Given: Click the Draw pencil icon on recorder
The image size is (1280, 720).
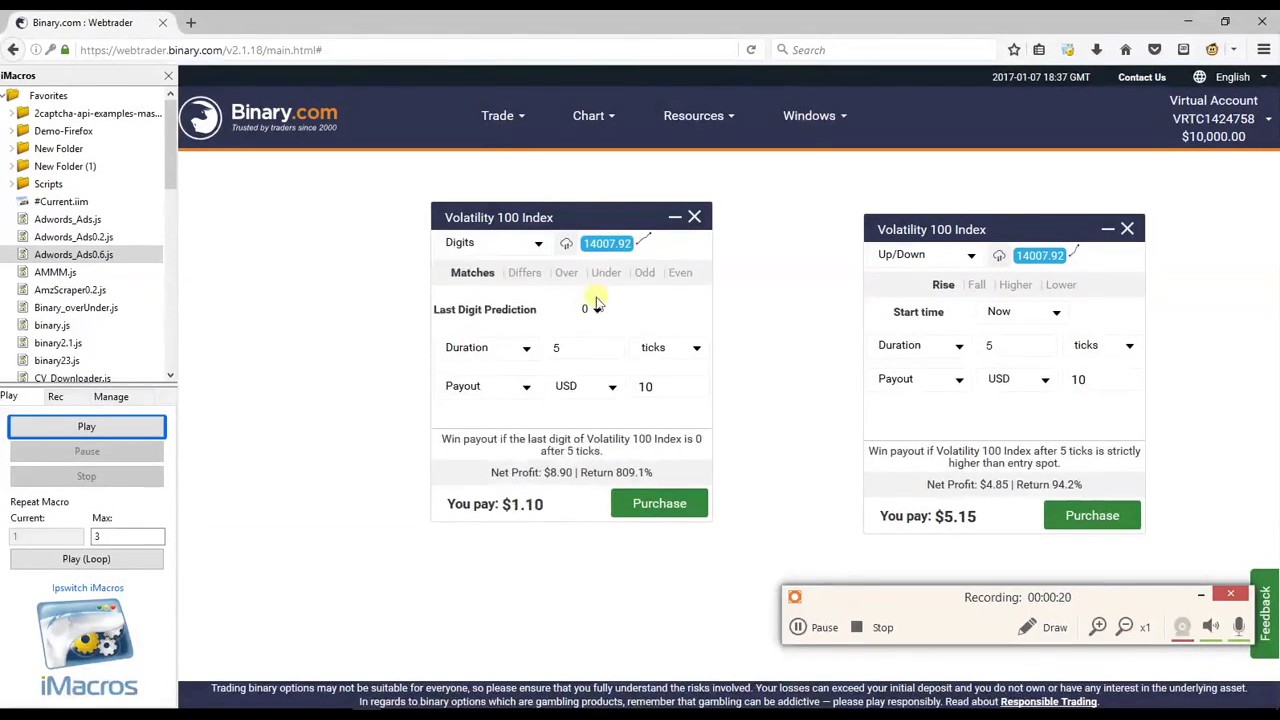Looking at the screenshot, I should point(1027,627).
